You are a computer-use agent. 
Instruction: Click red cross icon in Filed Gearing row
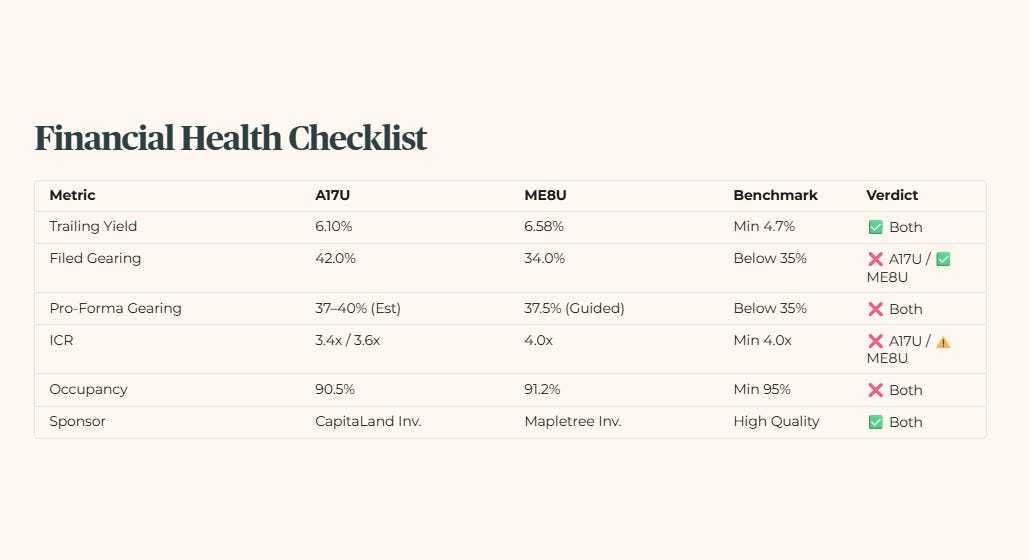tap(875, 259)
